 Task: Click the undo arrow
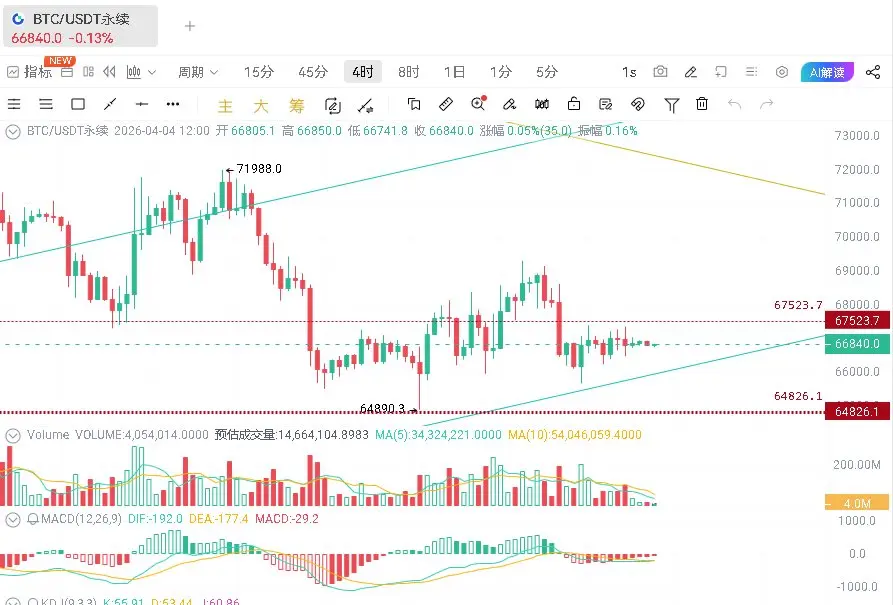point(735,104)
